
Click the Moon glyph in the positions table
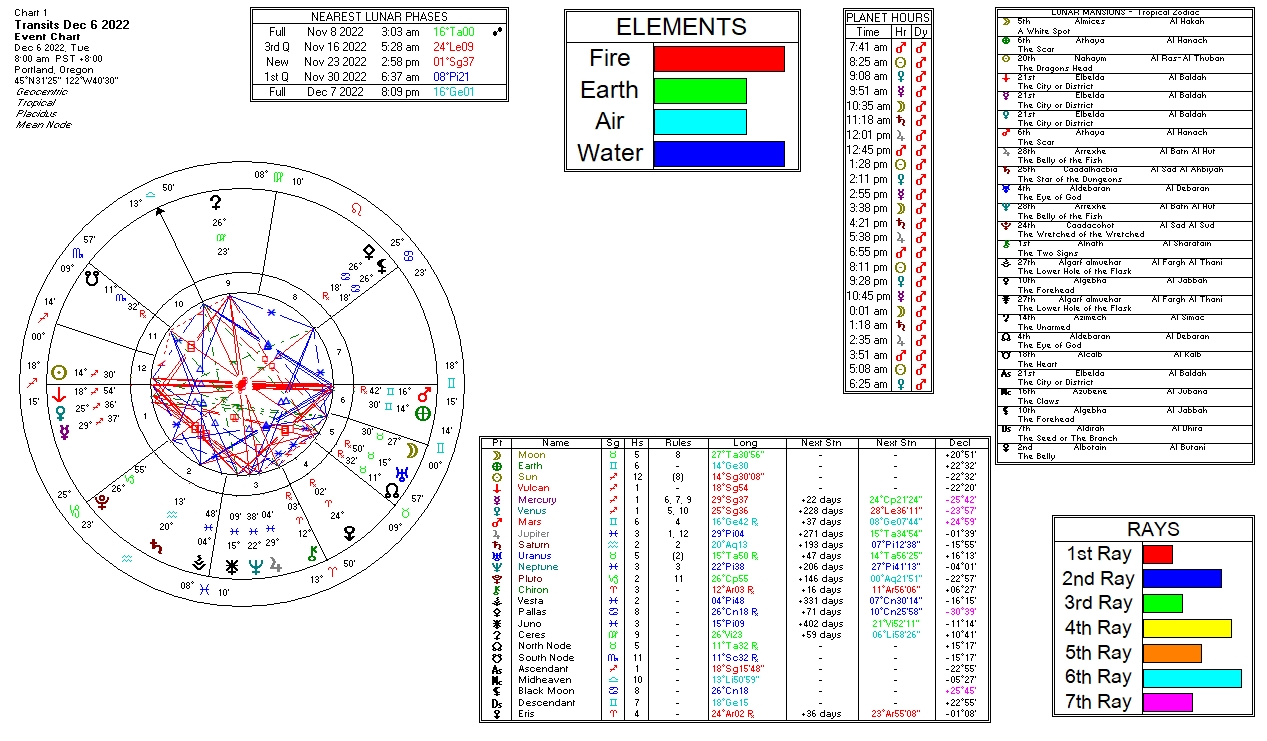[496, 455]
